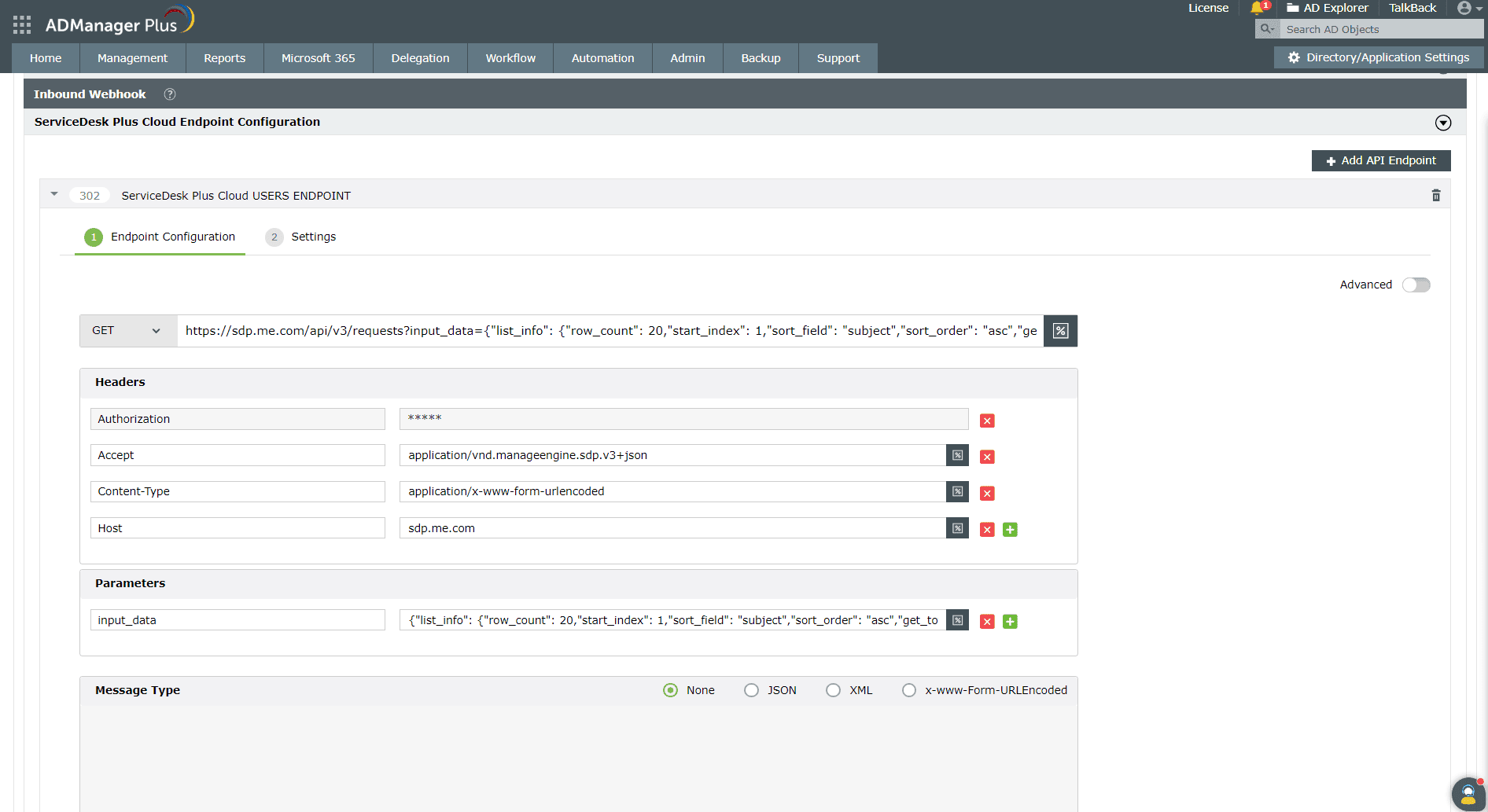Delete the ServiceDesk endpoint using the trash icon
The width and height of the screenshot is (1488, 812).
[x=1435, y=195]
